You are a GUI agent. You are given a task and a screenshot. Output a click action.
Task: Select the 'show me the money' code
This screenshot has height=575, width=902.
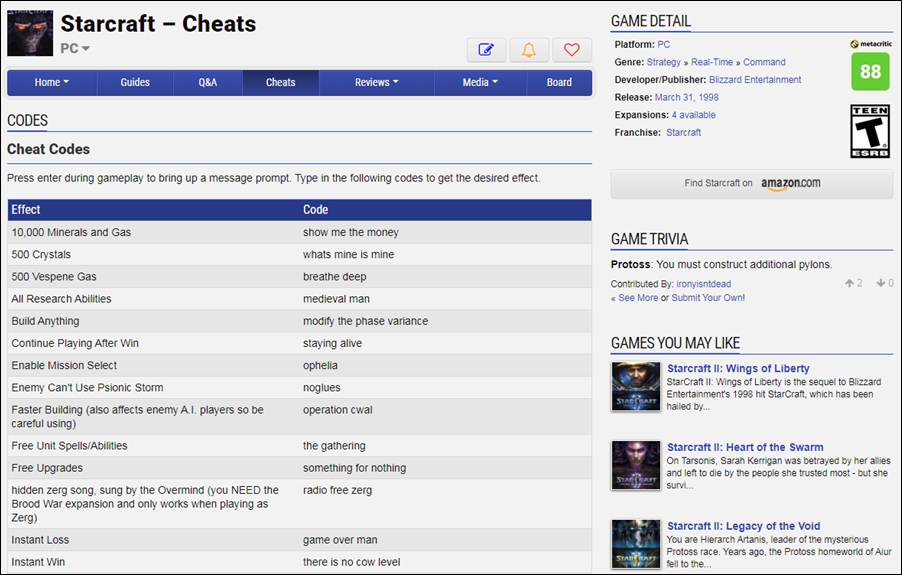[x=350, y=232]
